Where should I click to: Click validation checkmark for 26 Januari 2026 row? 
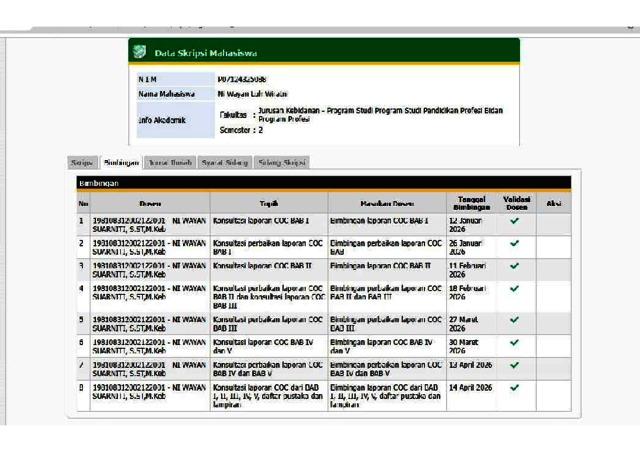(x=515, y=243)
